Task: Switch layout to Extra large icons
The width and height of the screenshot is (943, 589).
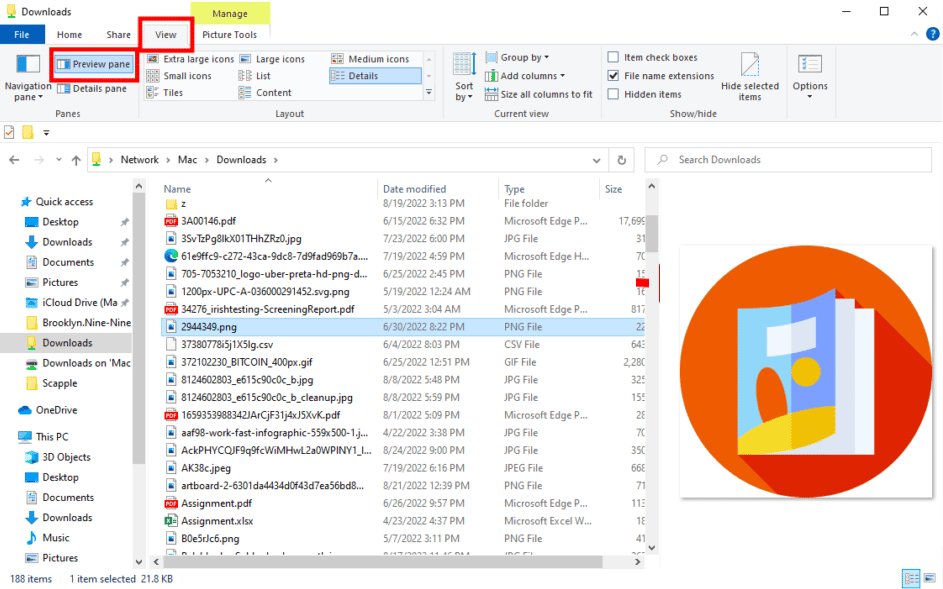Action: (190, 59)
